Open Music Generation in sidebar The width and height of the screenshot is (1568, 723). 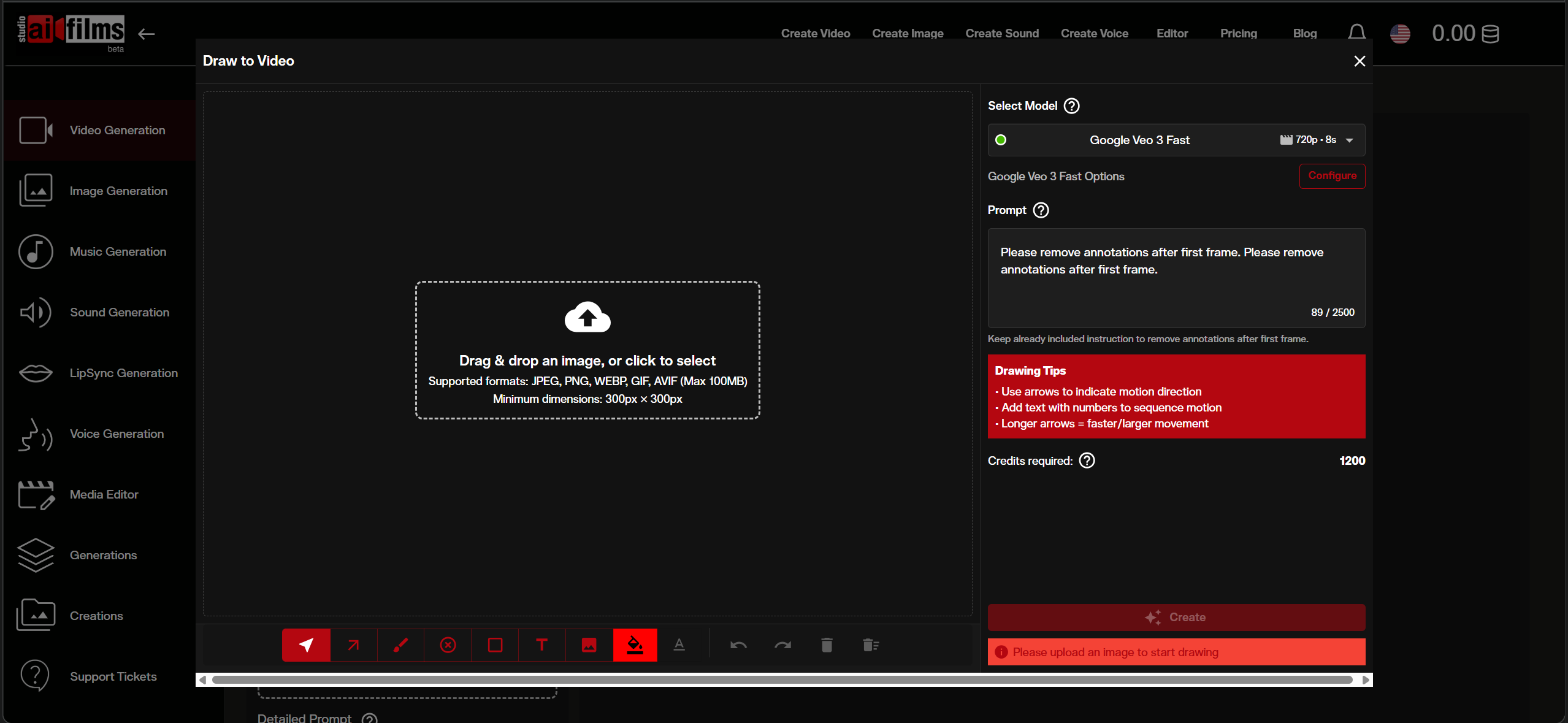click(118, 251)
